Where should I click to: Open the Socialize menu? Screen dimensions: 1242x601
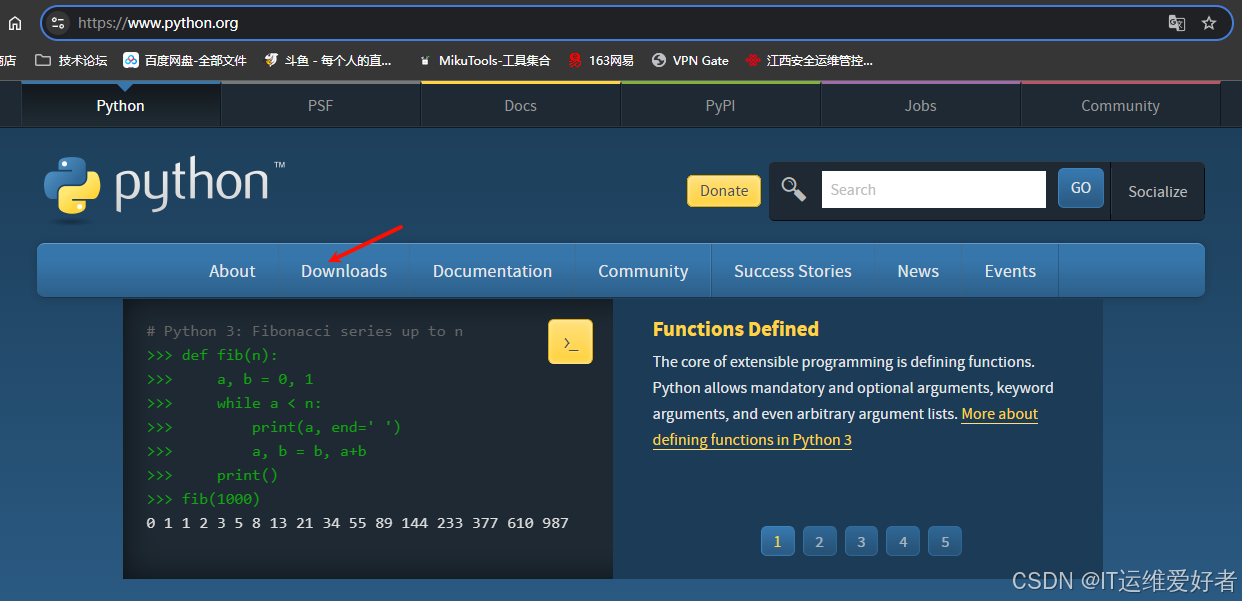point(1158,191)
